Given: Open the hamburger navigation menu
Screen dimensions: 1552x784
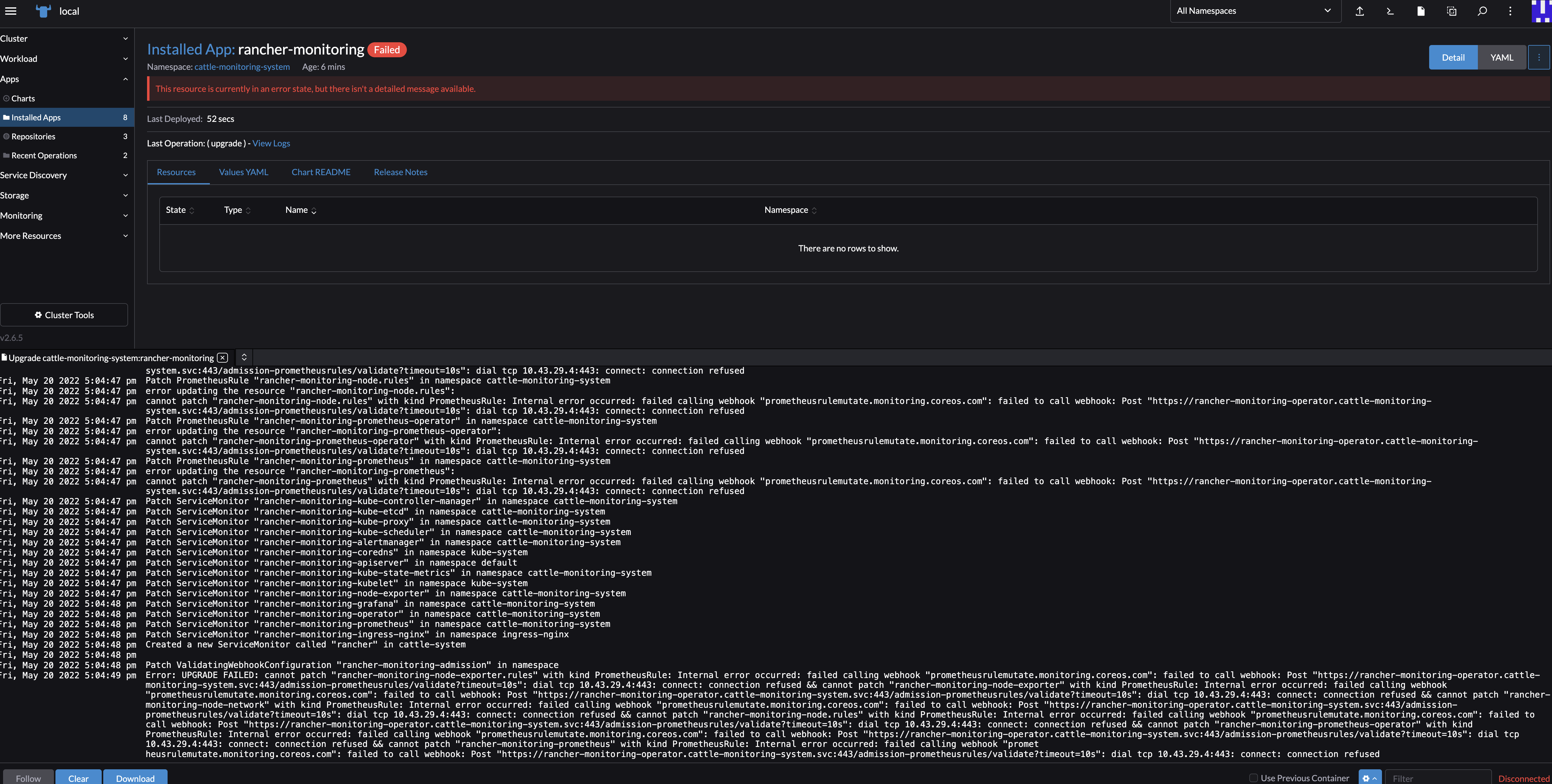Looking at the screenshot, I should [11, 11].
